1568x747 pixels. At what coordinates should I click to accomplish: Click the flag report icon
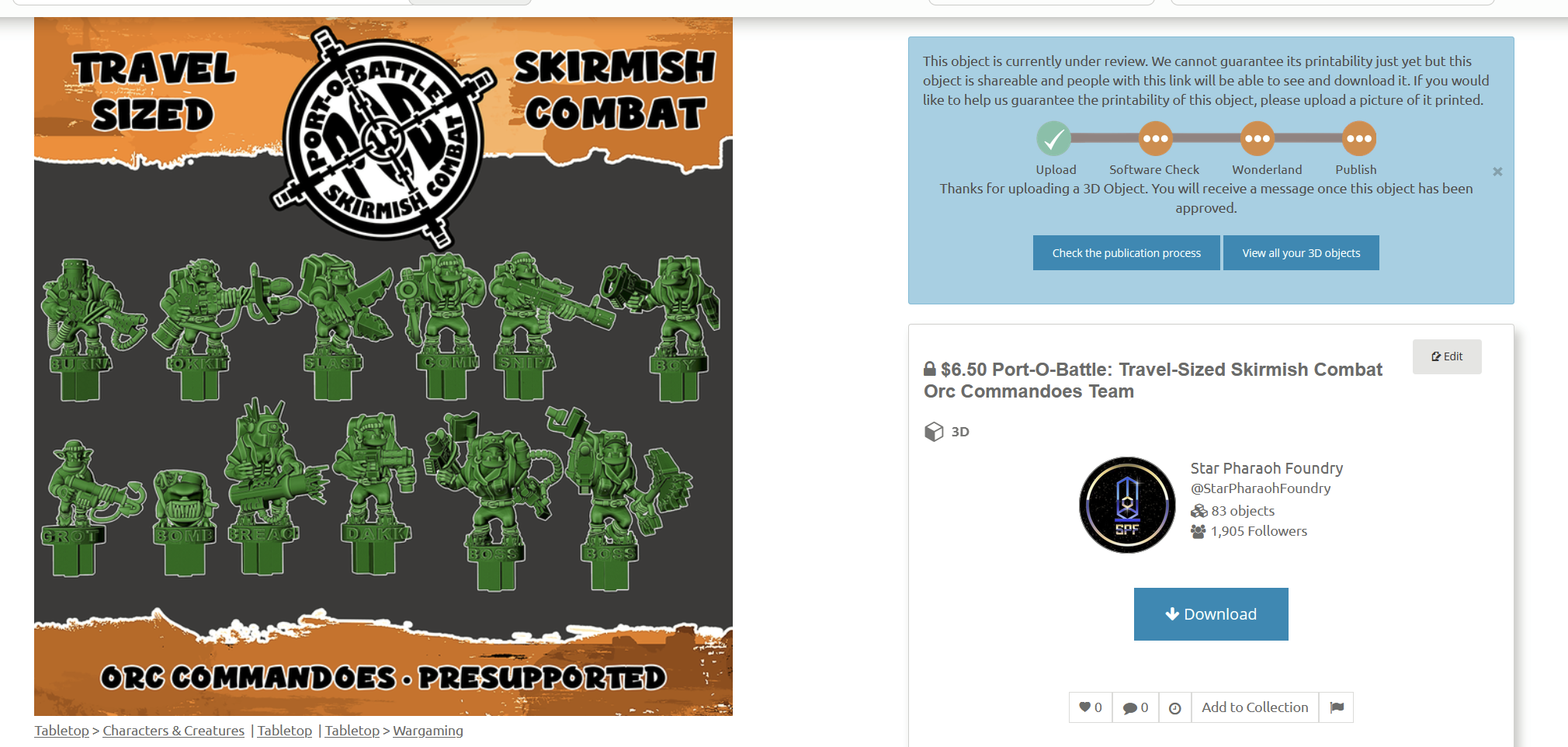click(1337, 707)
